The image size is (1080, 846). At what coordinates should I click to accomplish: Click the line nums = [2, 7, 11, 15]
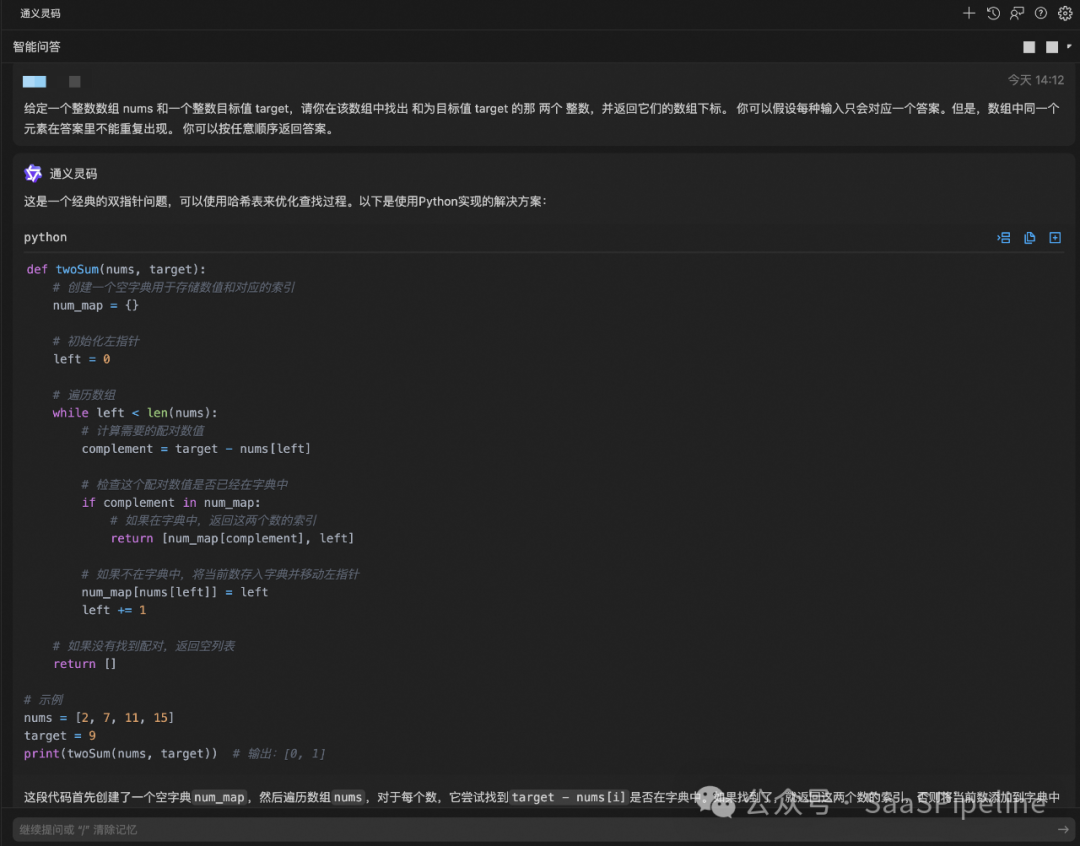[x=99, y=717]
